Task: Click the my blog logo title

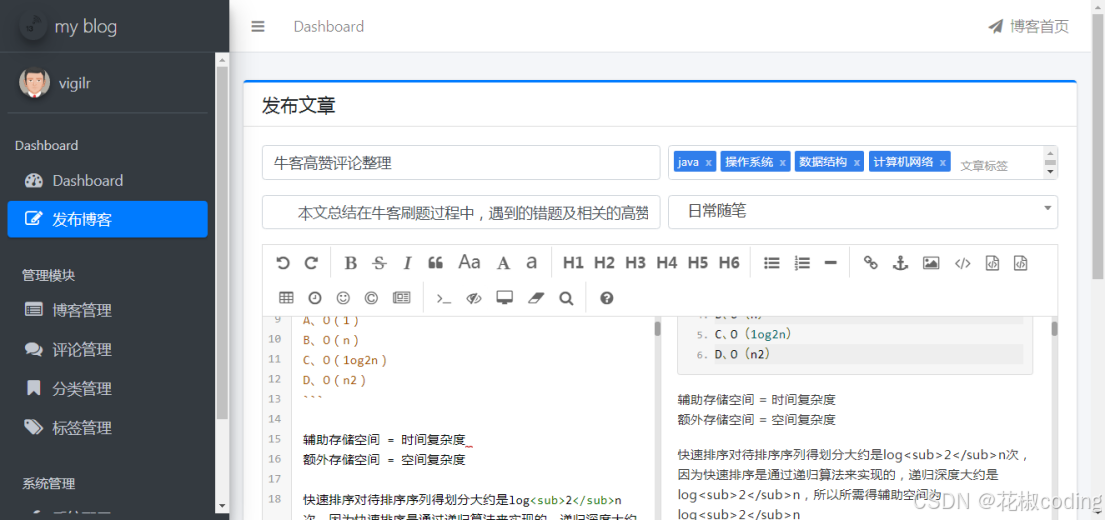Action: click(85, 27)
